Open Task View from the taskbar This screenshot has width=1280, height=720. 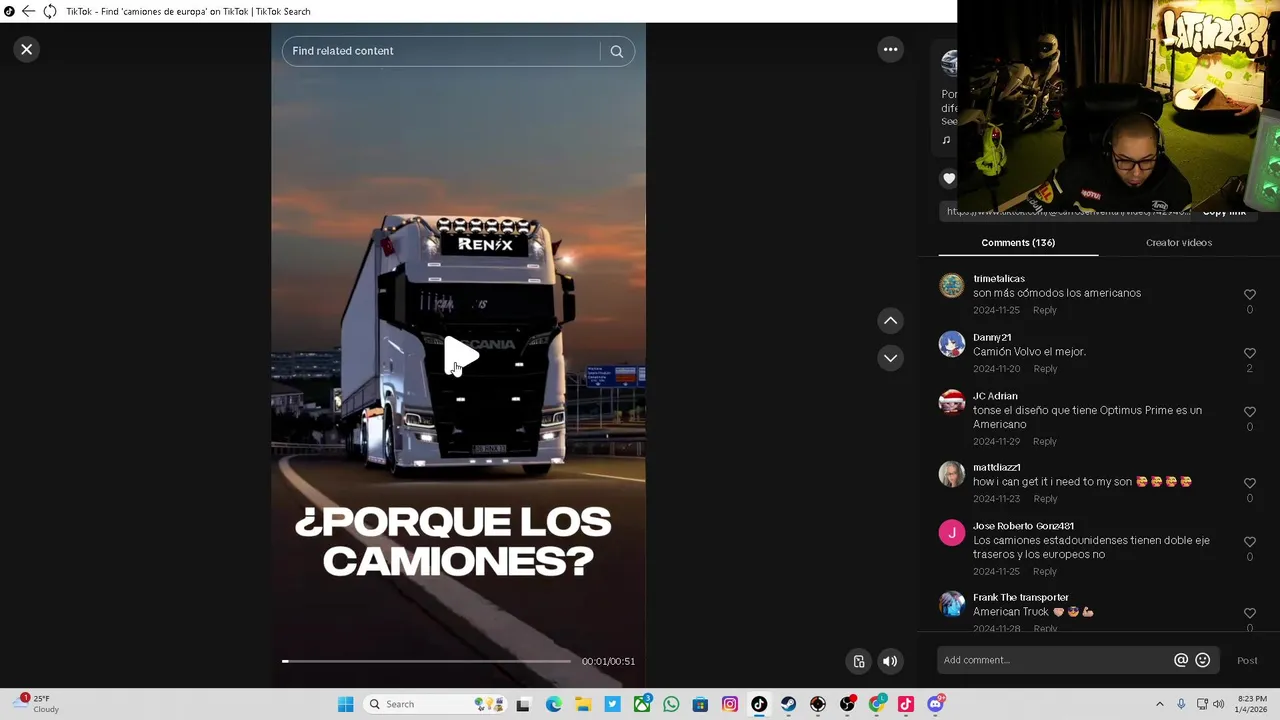[523, 704]
